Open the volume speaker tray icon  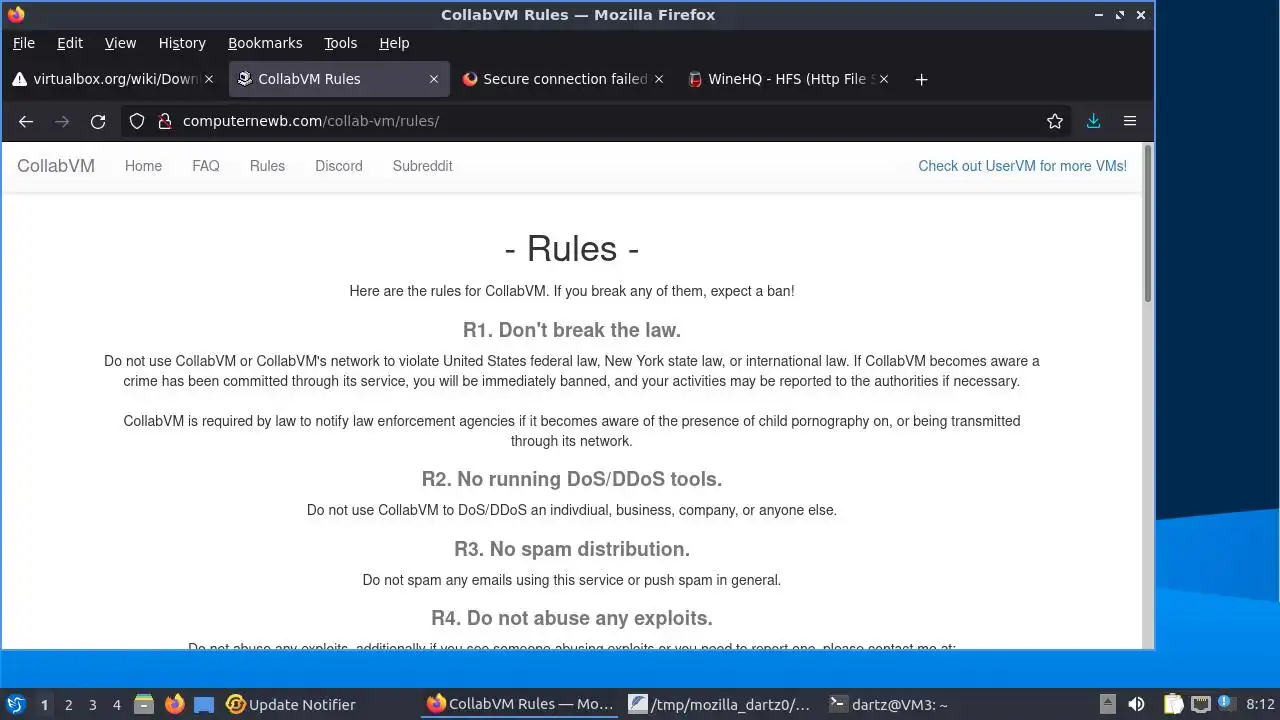pos(1136,705)
